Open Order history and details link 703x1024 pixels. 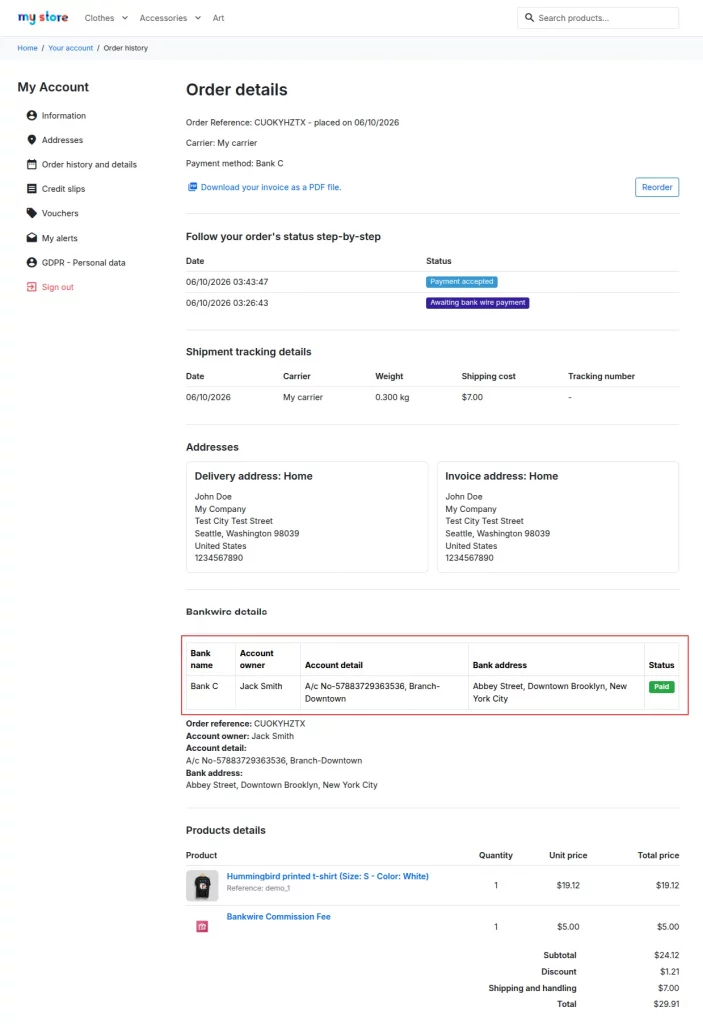pos(90,165)
